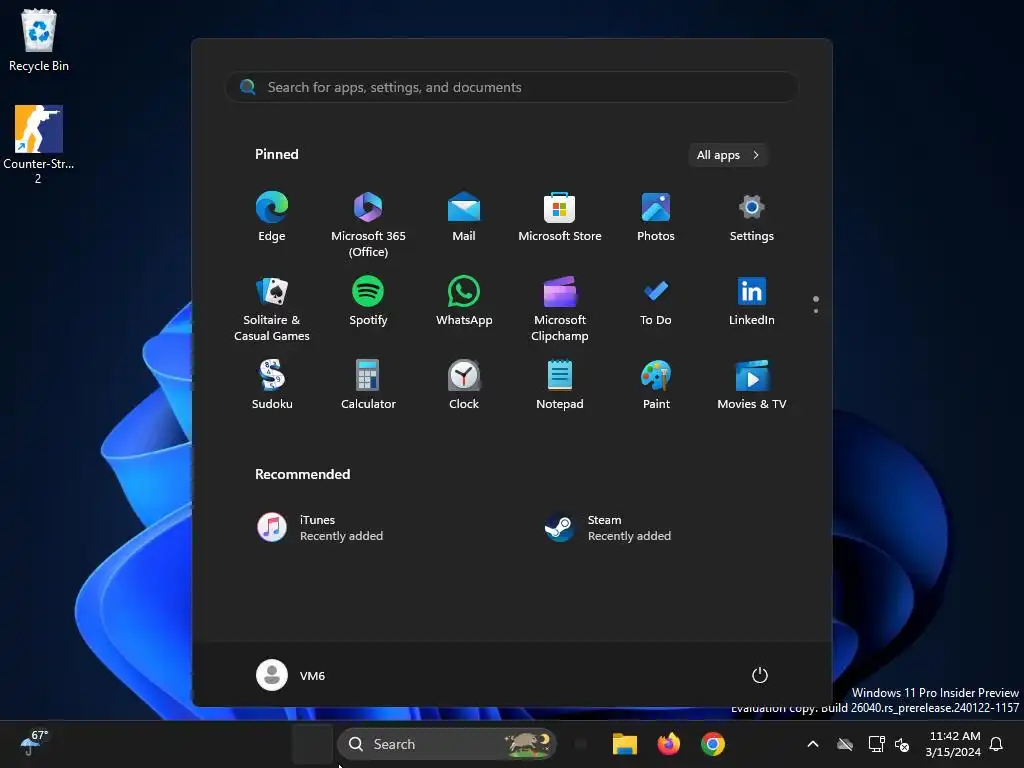1024x768 pixels.
Task: Click the power button in Start menu
Action: [x=760, y=675]
